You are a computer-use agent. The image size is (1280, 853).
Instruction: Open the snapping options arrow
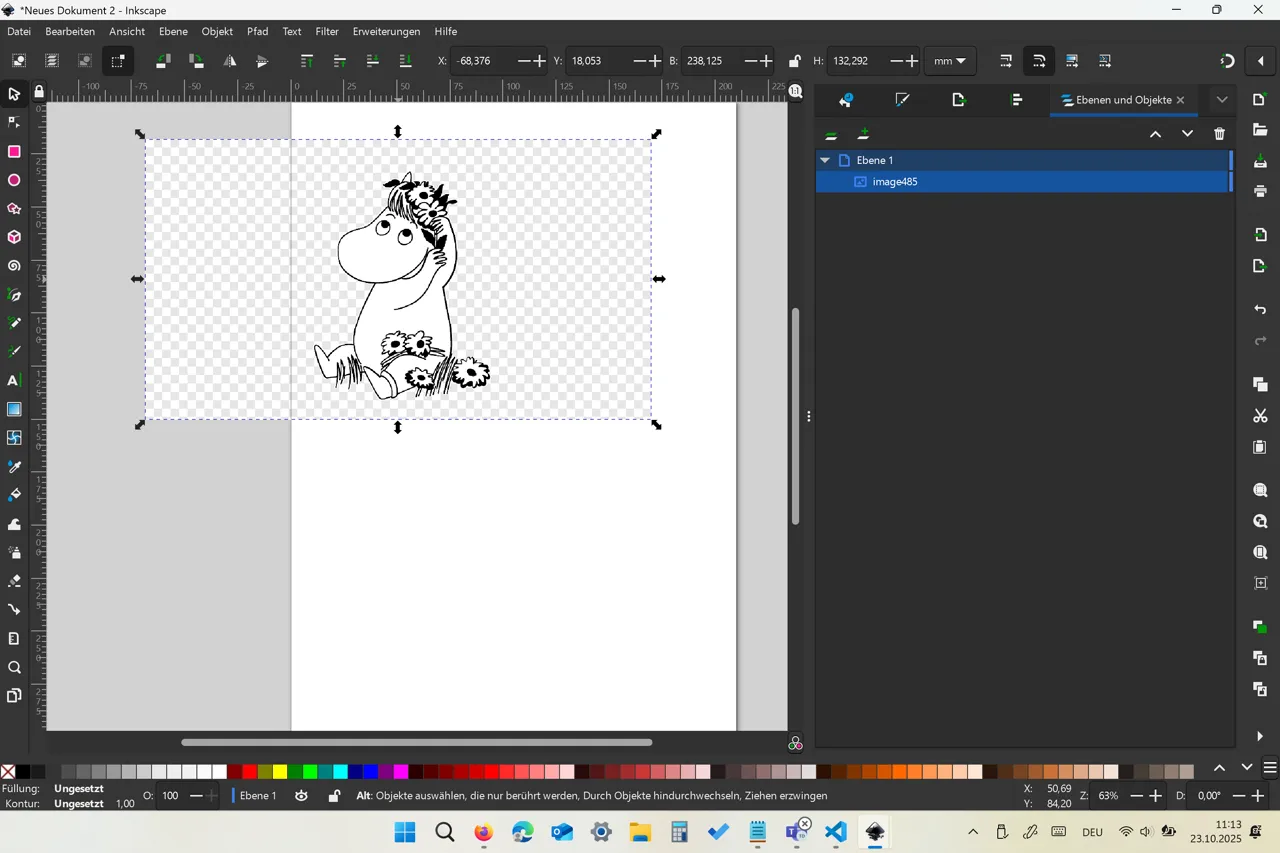click(x=1260, y=61)
